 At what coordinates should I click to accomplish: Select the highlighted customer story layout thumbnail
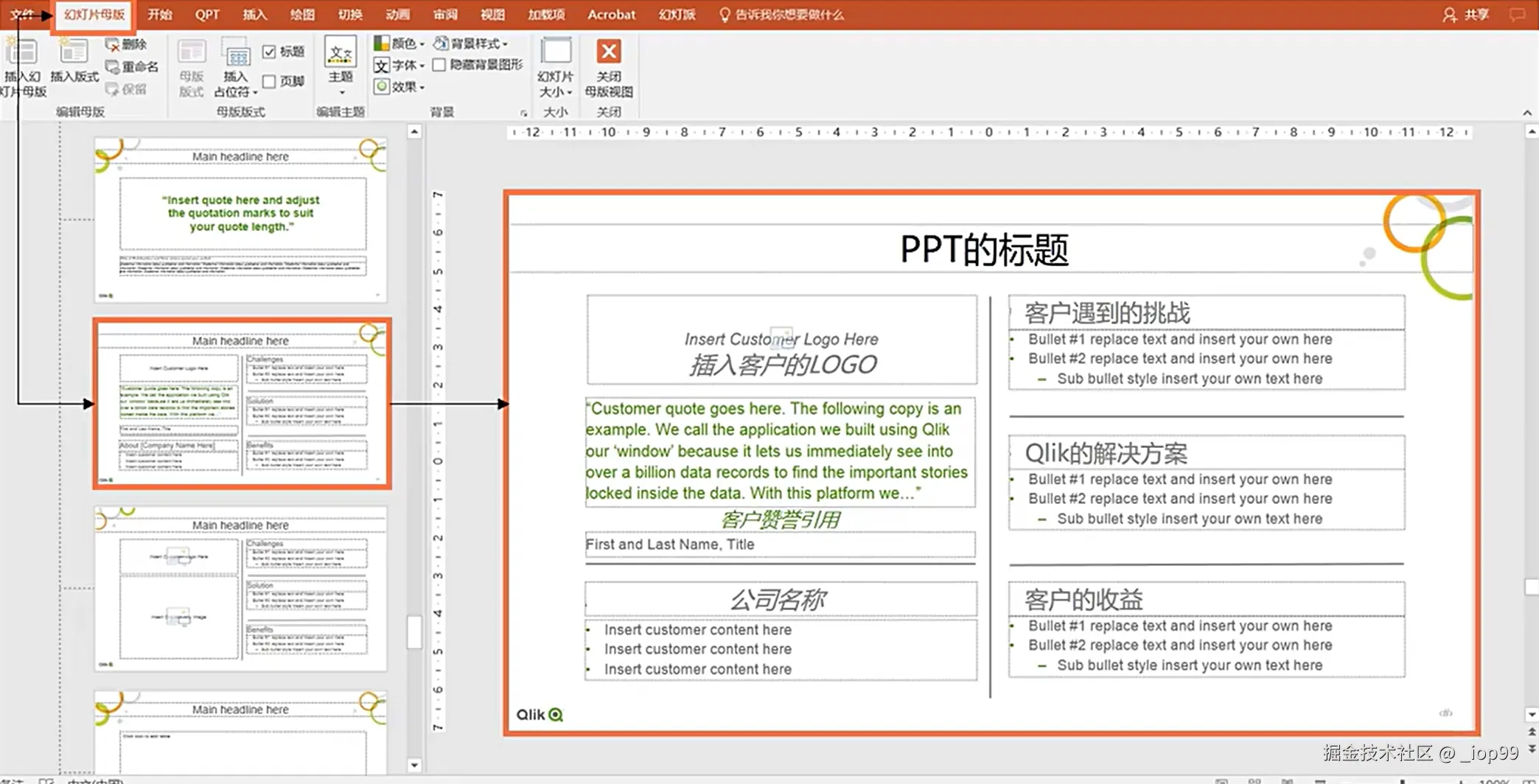coord(242,404)
